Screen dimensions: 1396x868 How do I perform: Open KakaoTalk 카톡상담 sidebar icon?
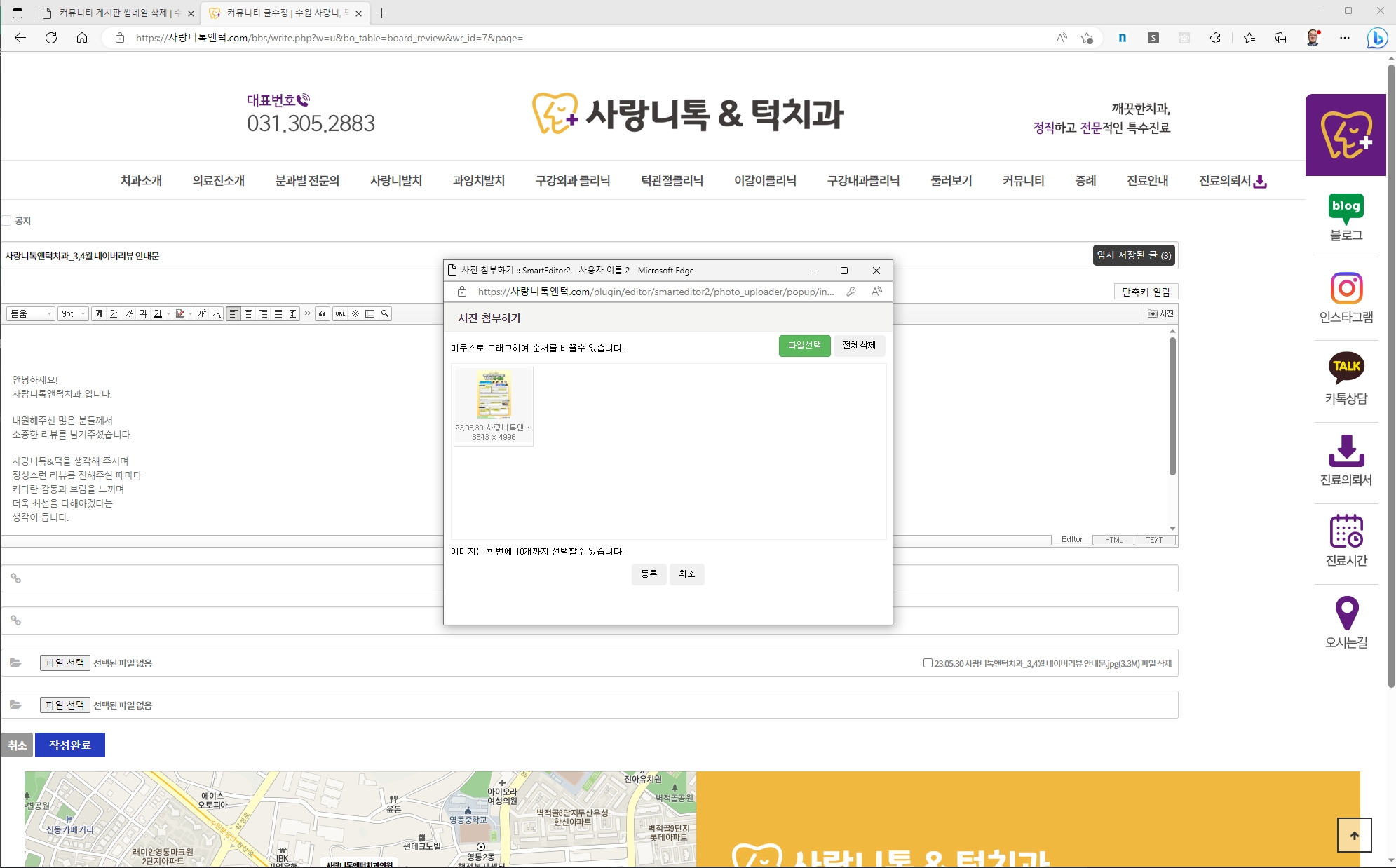click(x=1346, y=367)
